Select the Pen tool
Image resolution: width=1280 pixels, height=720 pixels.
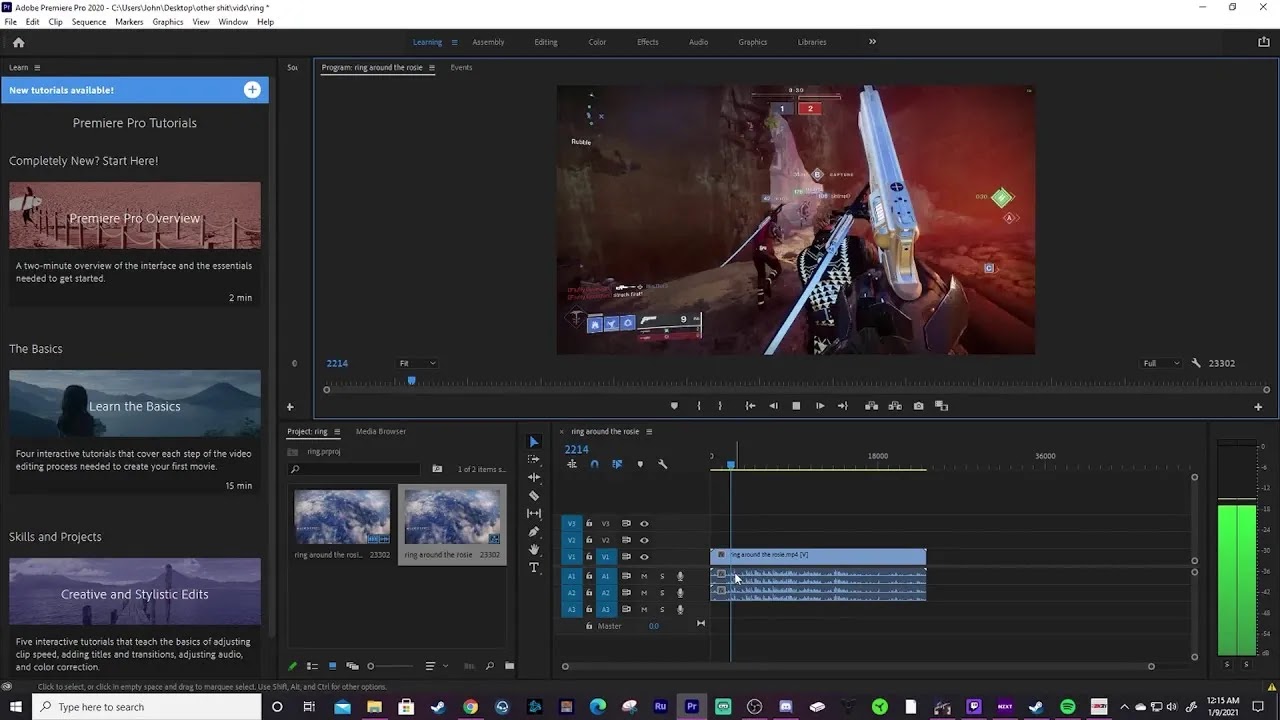[x=534, y=531]
